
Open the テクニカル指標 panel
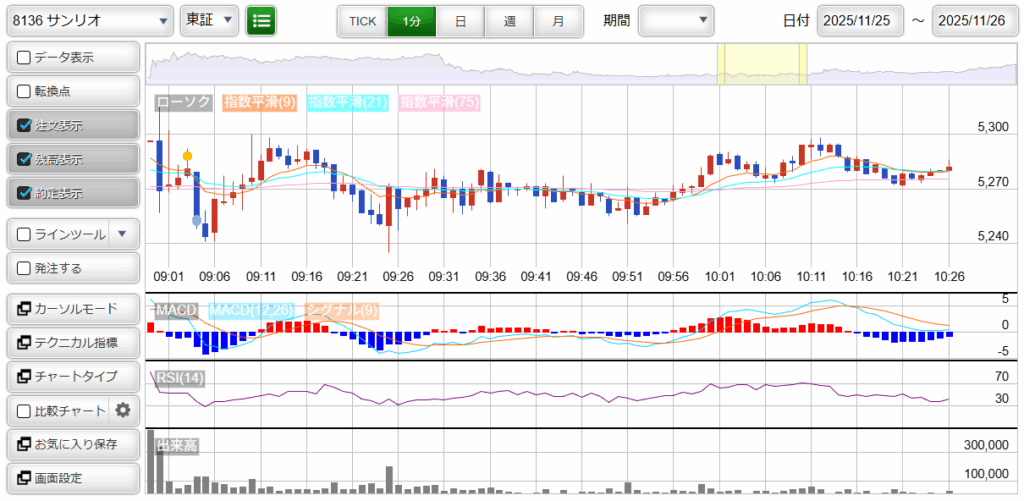73,342
